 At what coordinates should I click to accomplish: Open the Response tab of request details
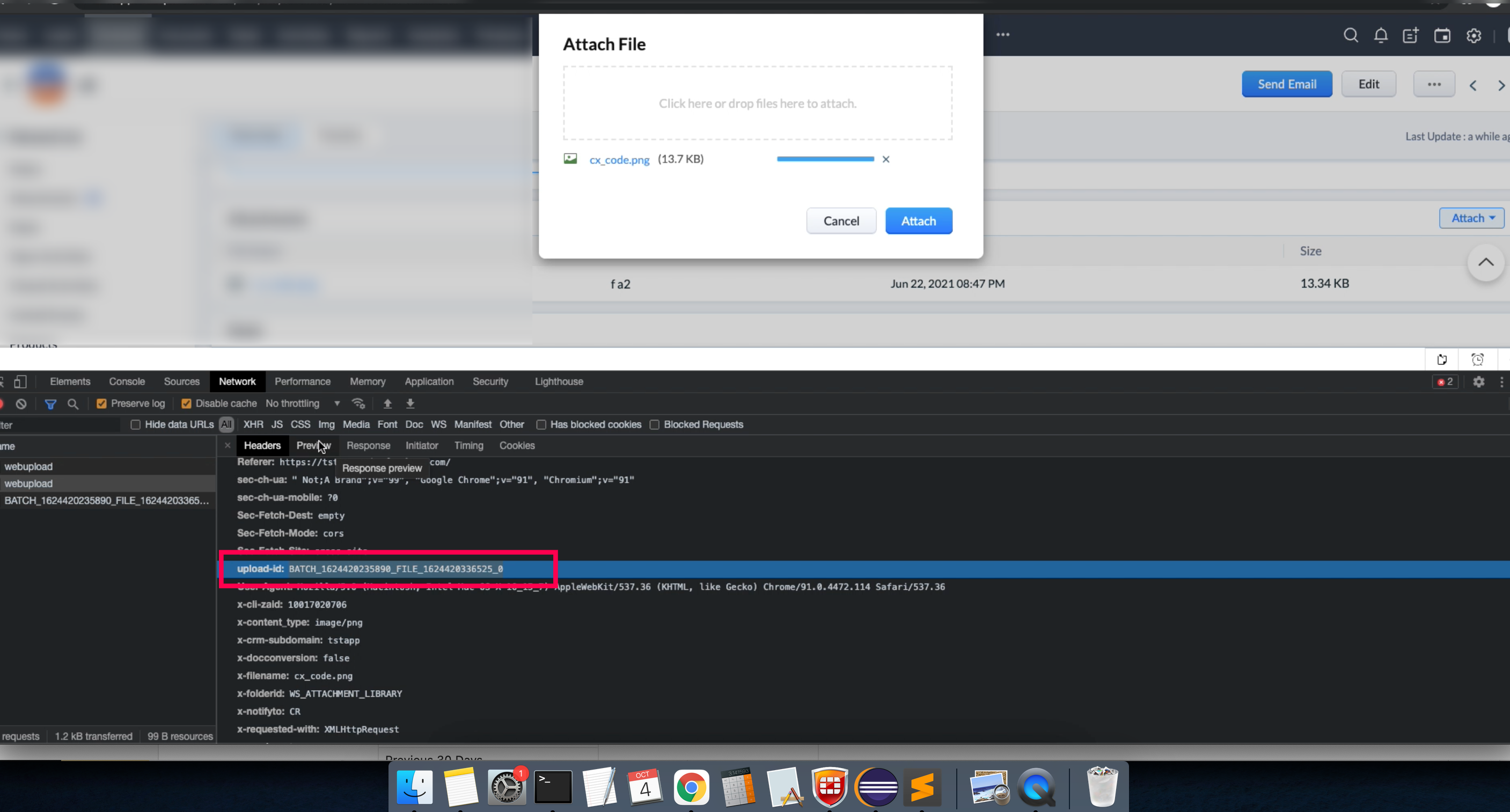pos(368,446)
